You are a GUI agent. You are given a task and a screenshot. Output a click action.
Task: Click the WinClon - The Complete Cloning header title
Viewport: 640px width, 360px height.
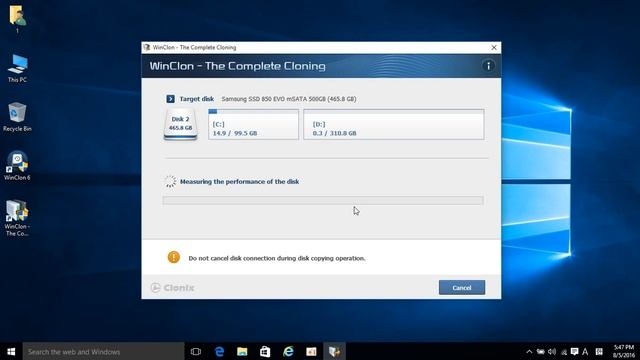(x=238, y=66)
